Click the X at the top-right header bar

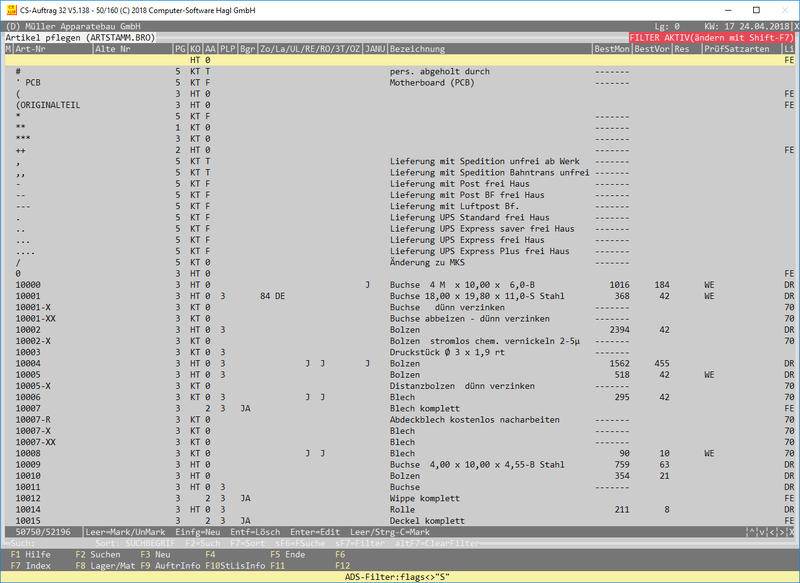tap(793, 26)
